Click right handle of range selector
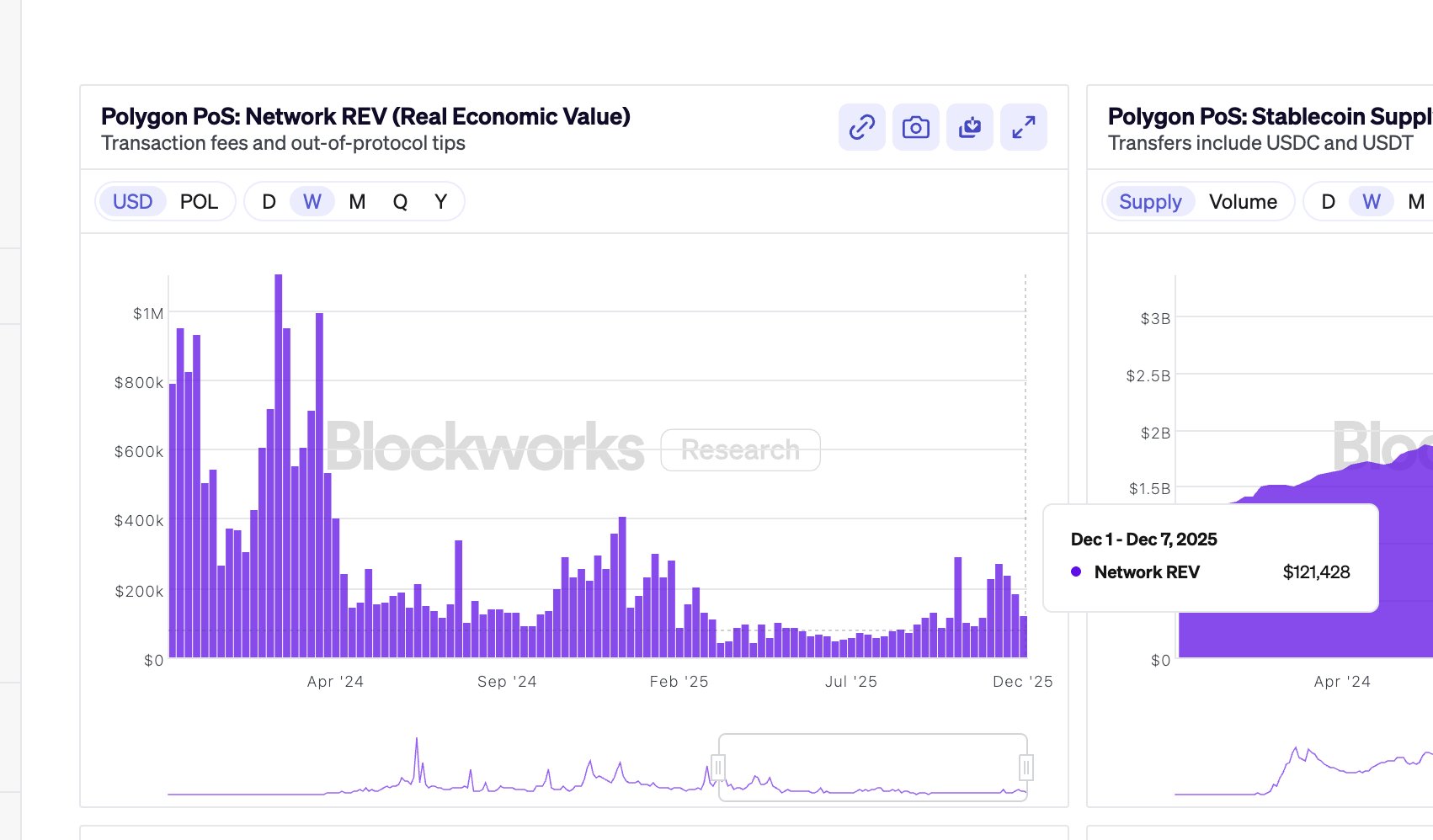This screenshot has height=840, width=1433. [x=1025, y=767]
